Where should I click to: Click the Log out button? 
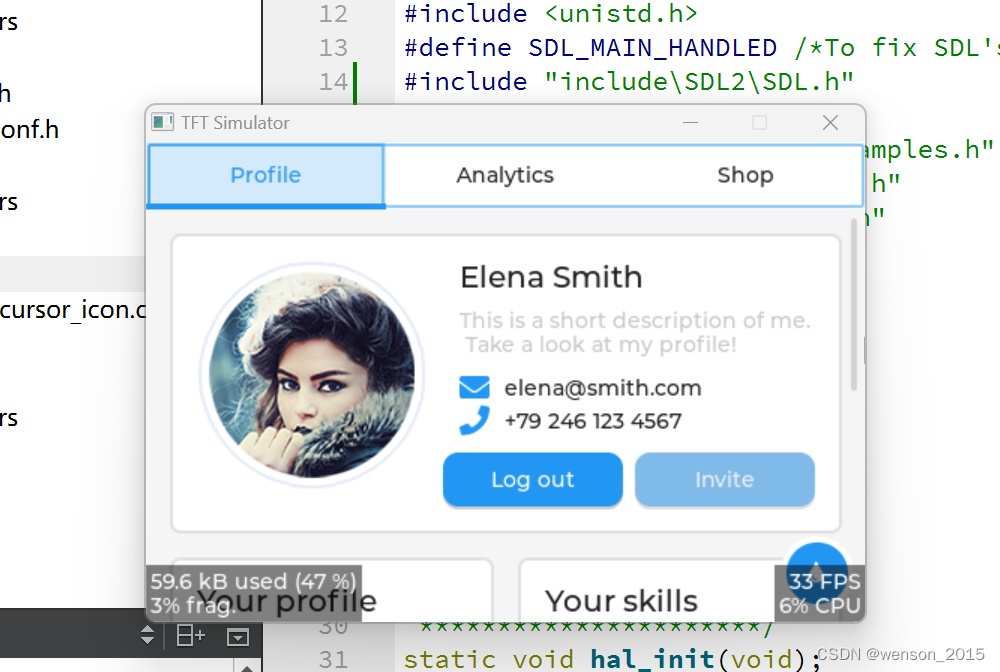point(533,479)
